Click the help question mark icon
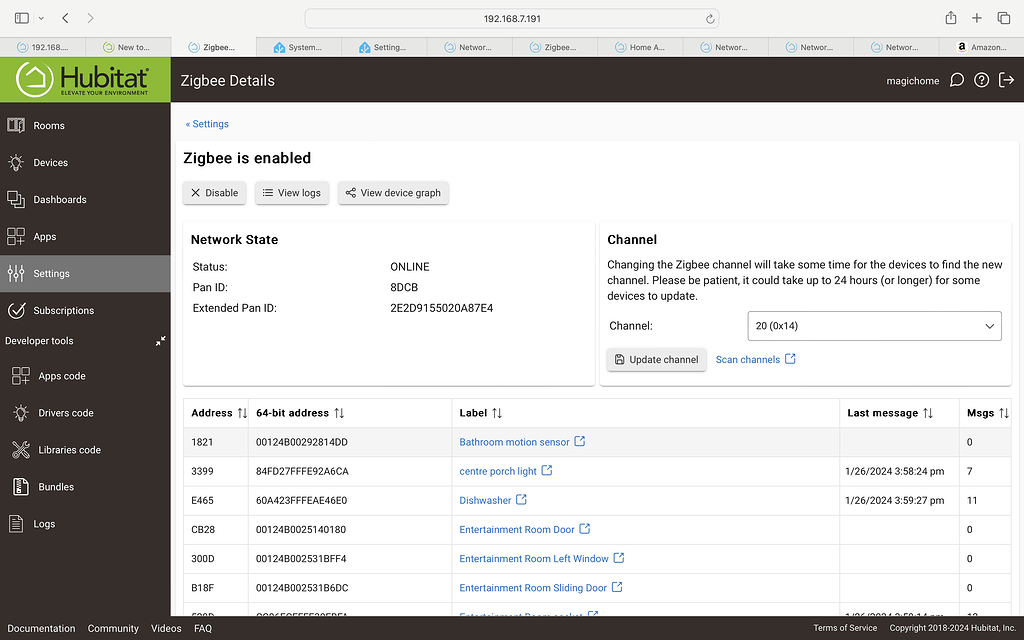Screen dimensions: 1024x640 tap(982, 81)
